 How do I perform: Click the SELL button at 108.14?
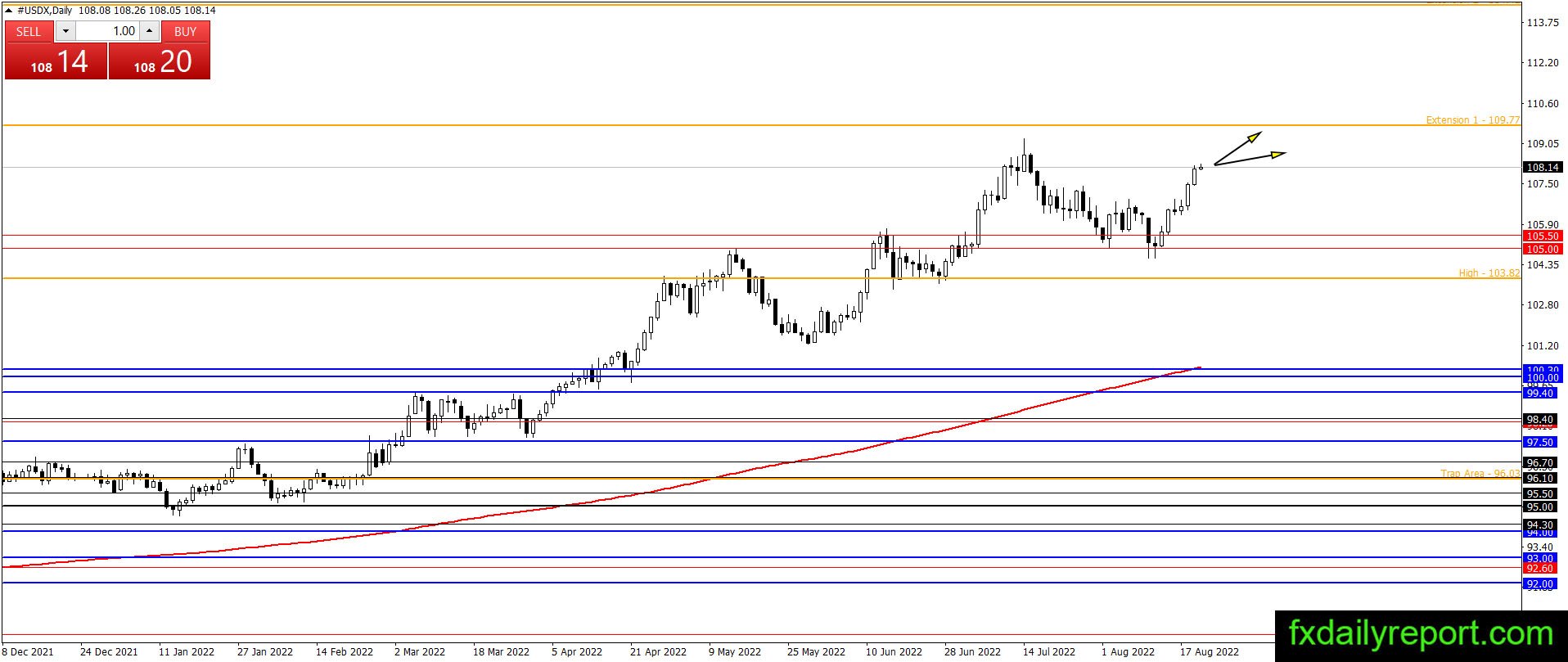(56, 51)
